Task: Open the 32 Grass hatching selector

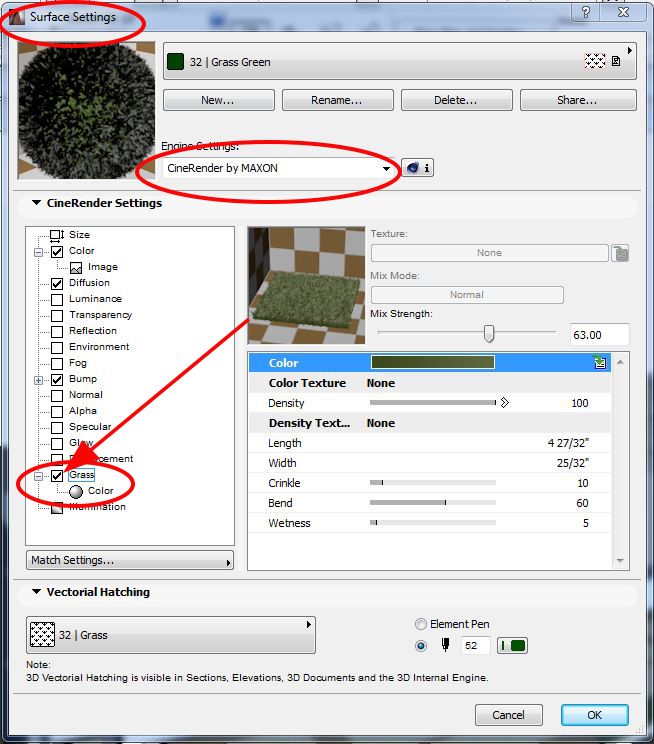Action: point(171,635)
